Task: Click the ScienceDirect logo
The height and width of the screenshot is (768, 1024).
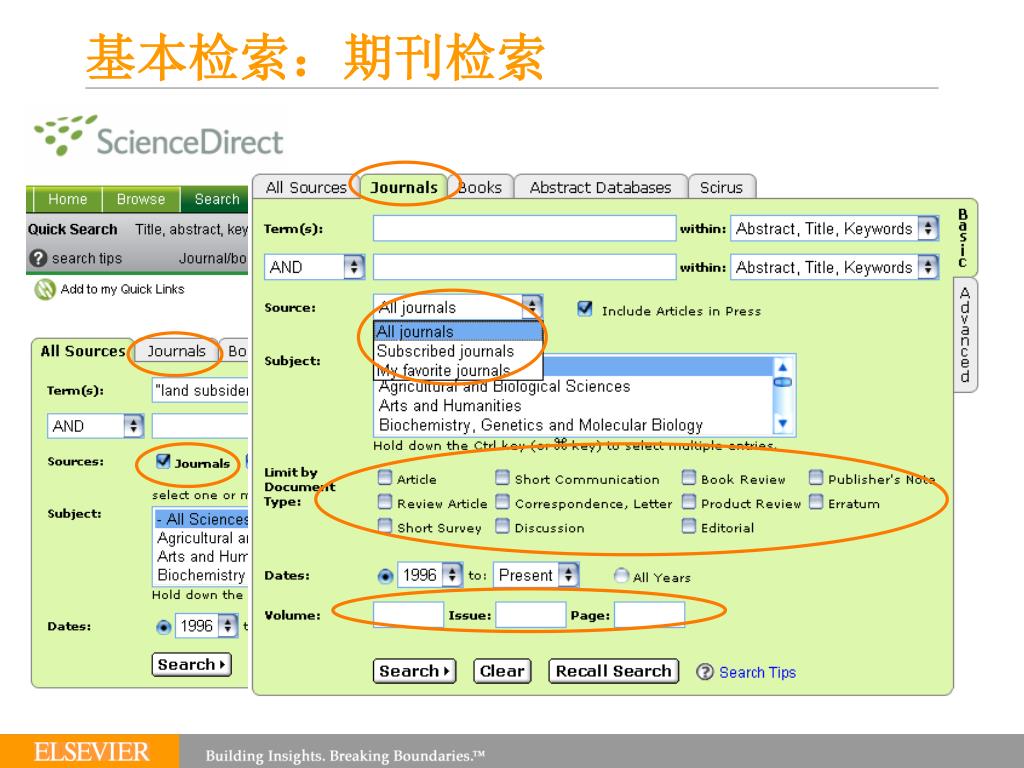Action: click(159, 136)
